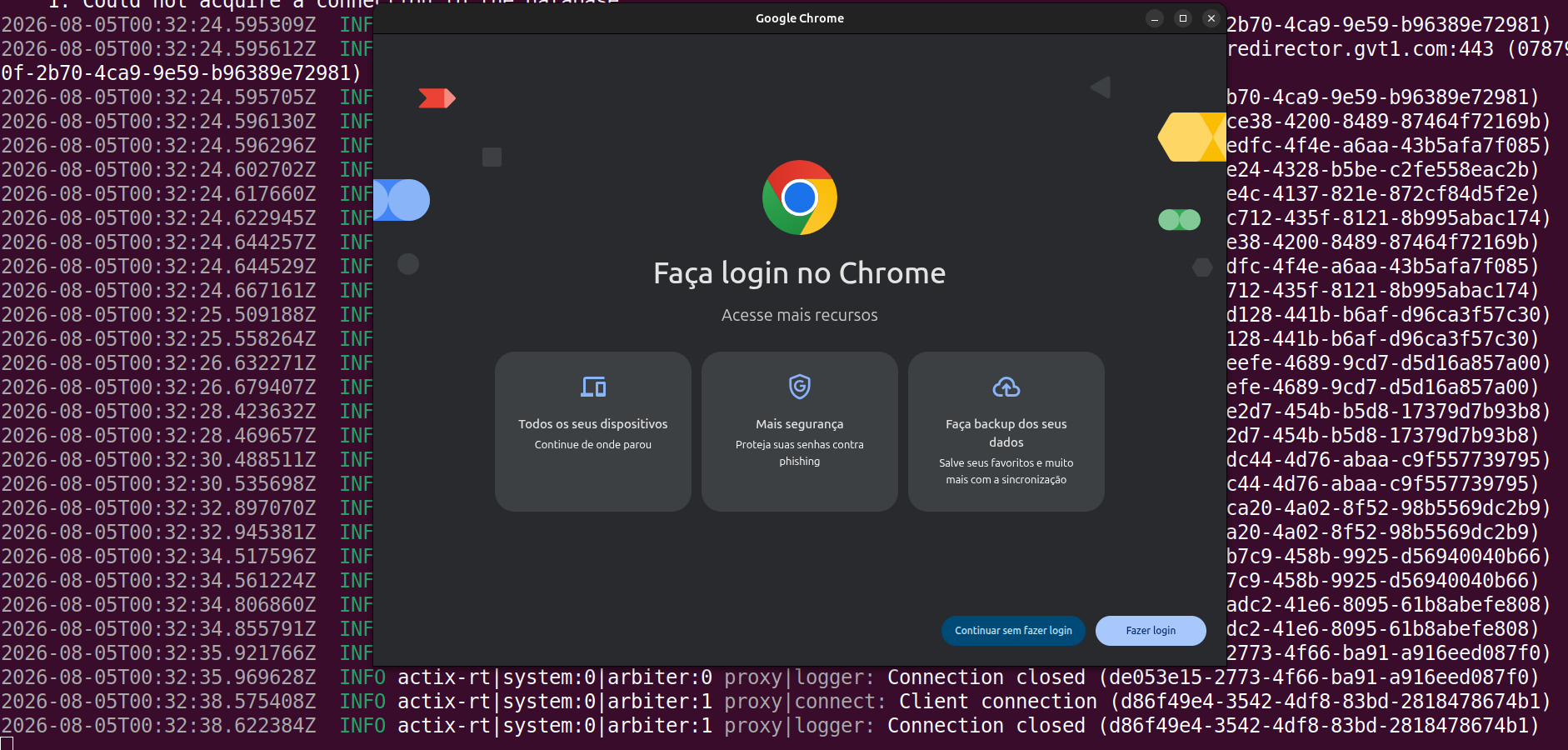Click terminal text Client connection d86f49e4

[x=1225, y=702]
